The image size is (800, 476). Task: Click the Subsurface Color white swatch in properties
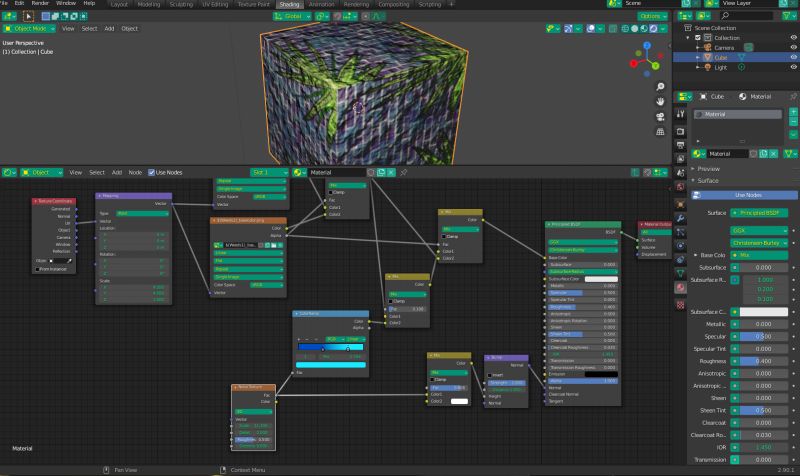coord(764,312)
